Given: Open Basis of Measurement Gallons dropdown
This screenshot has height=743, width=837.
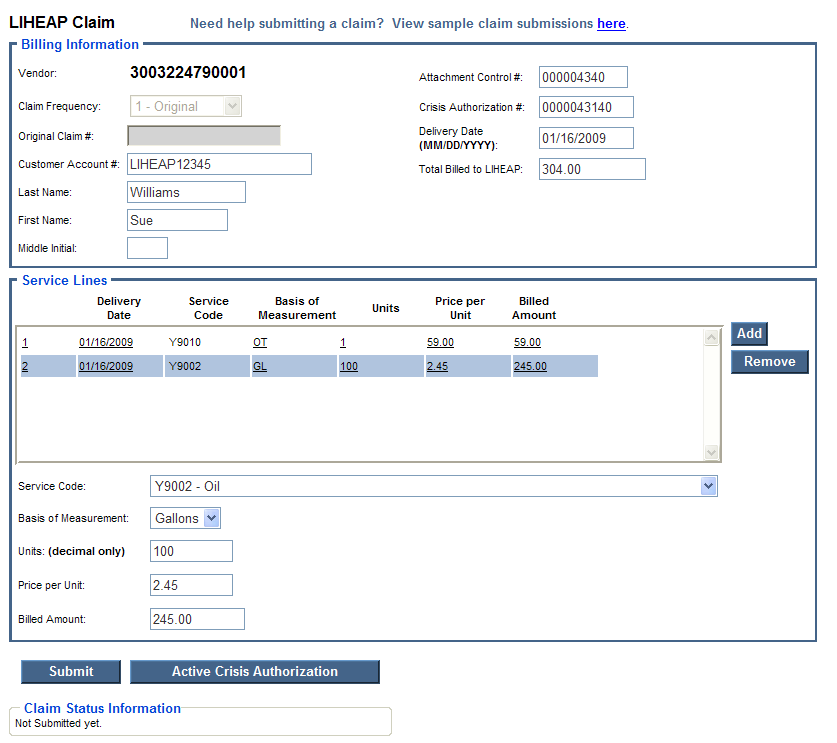Looking at the screenshot, I should pyautogui.click(x=211, y=518).
